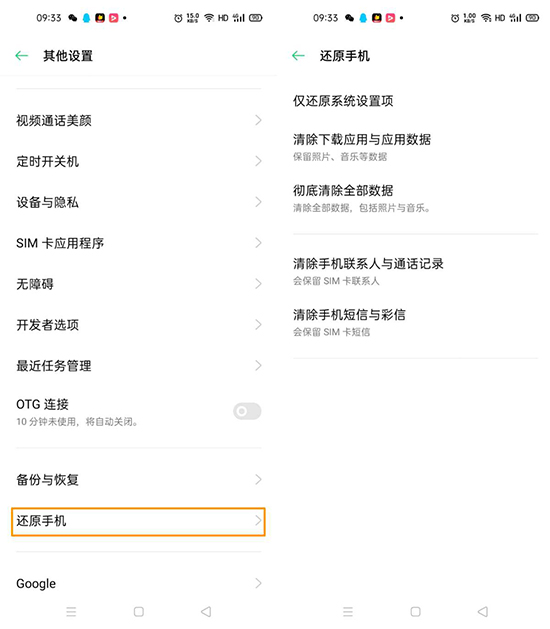Select 彻底清除全部数据 option

point(415,198)
